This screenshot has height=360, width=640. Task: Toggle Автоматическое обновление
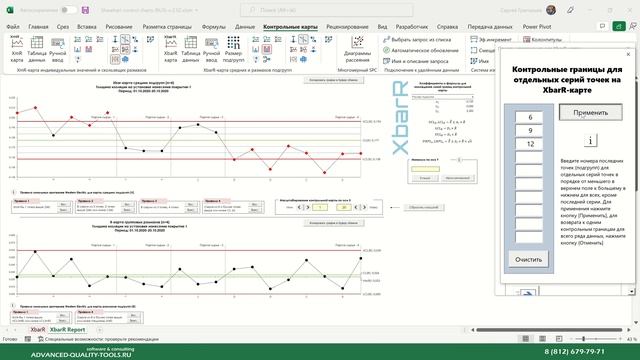pyautogui.click(x=421, y=50)
